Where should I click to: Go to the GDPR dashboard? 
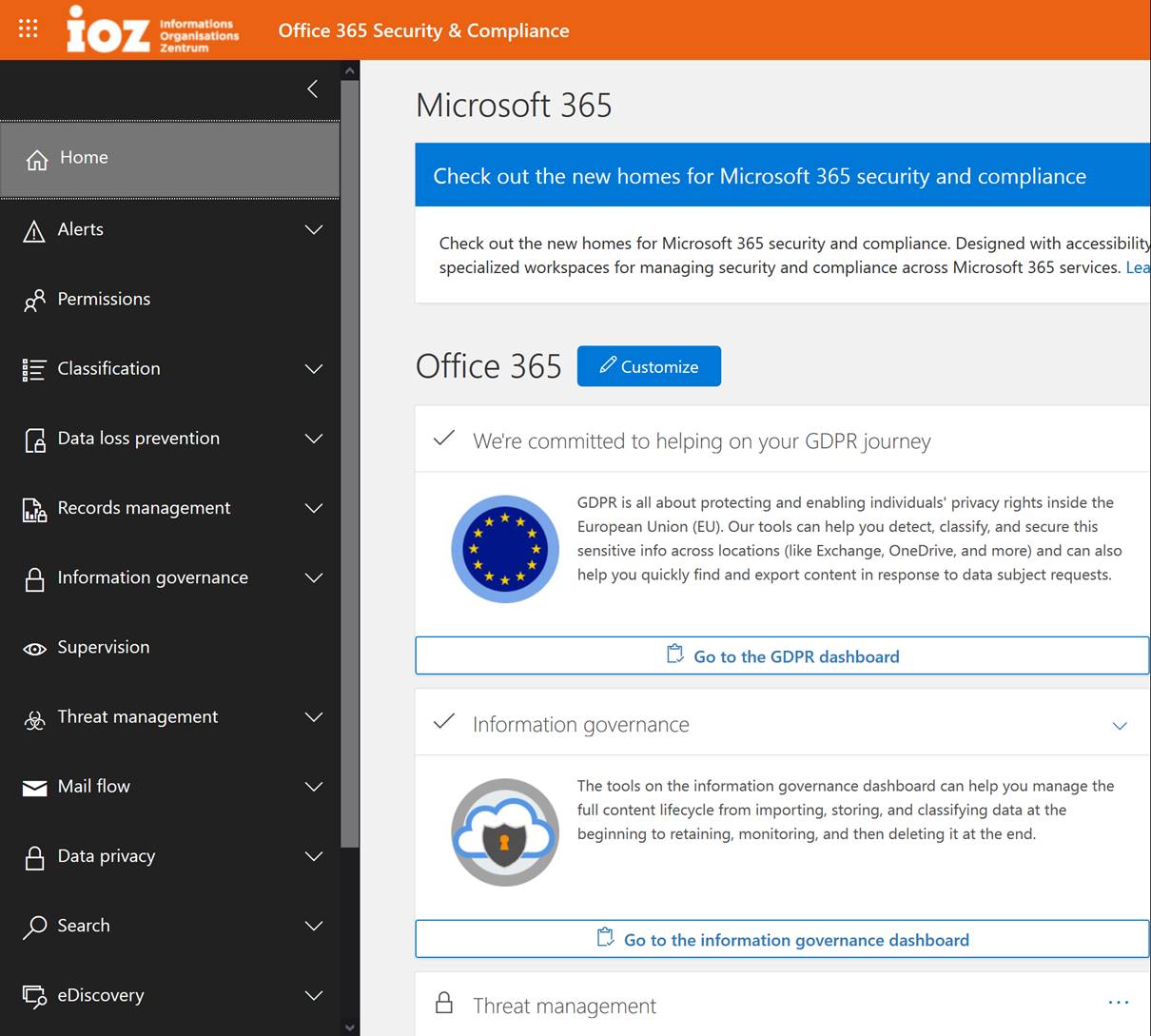coord(782,655)
